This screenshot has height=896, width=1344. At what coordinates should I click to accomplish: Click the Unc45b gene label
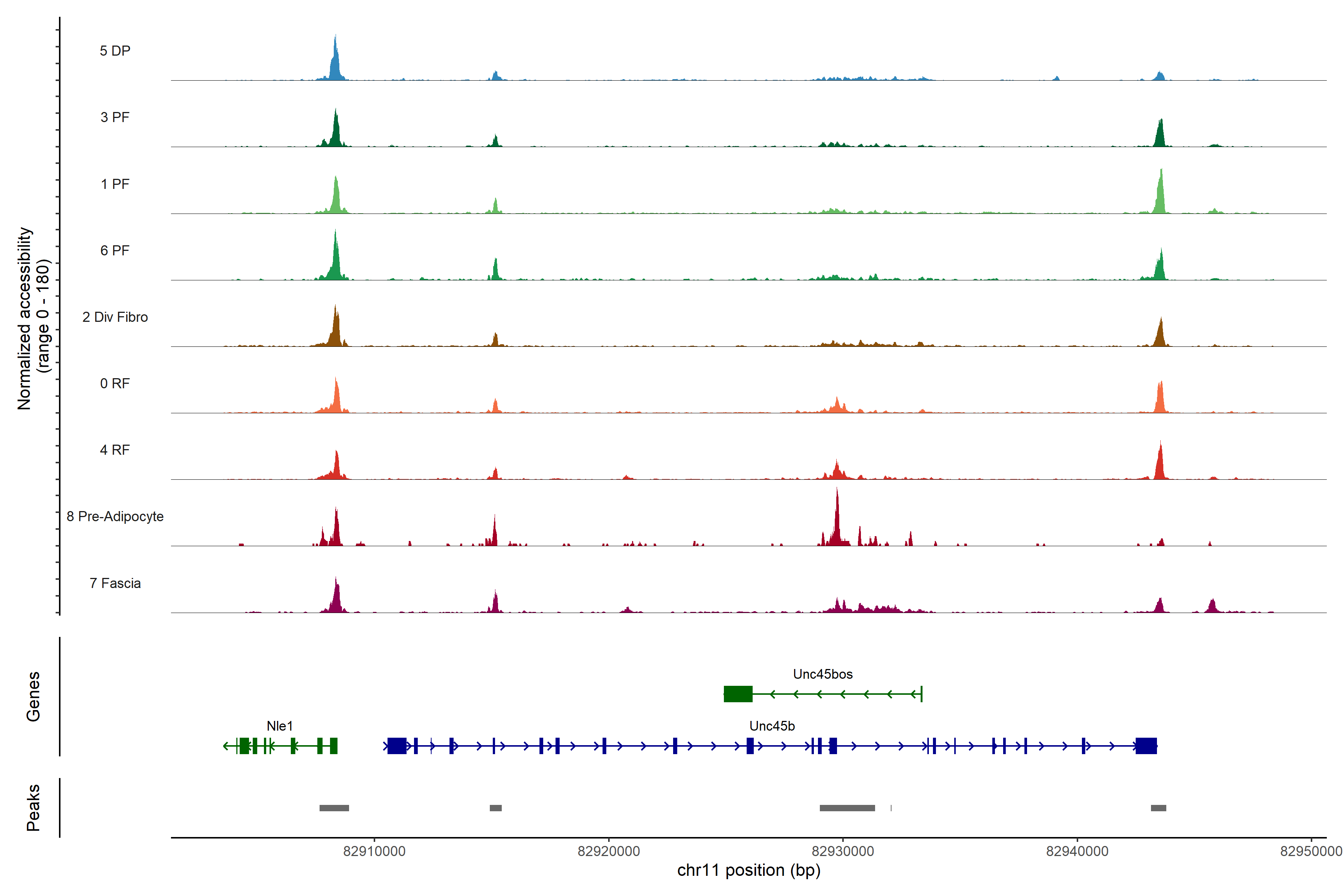click(771, 726)
